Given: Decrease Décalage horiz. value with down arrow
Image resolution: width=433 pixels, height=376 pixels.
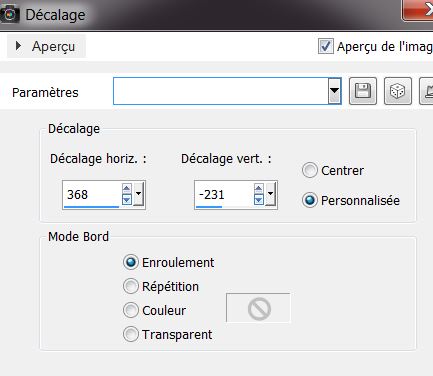Looking at the screenshot, I should pos(126,200).
